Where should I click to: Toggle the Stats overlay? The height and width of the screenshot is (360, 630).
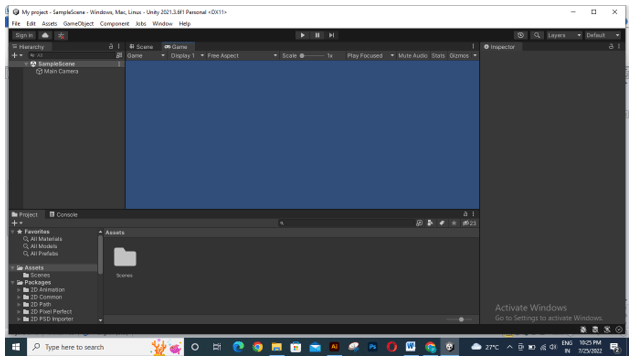click(438, 55)
